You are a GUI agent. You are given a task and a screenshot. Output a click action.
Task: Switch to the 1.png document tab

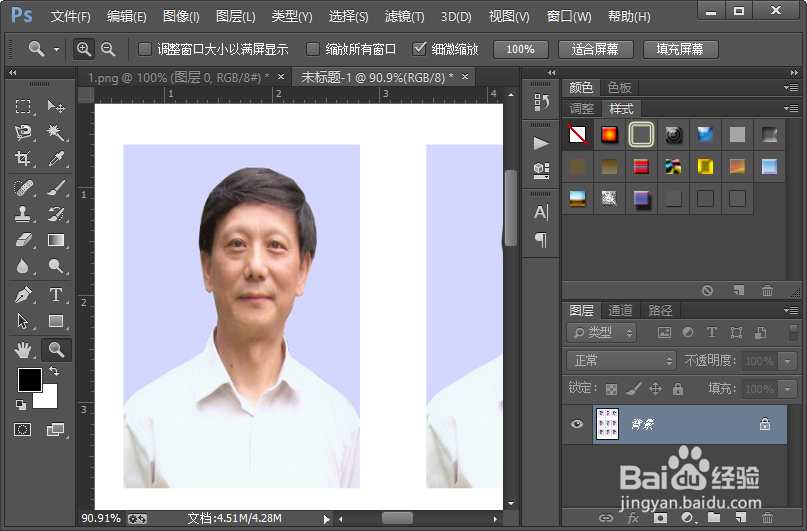(x=178, y=78)
